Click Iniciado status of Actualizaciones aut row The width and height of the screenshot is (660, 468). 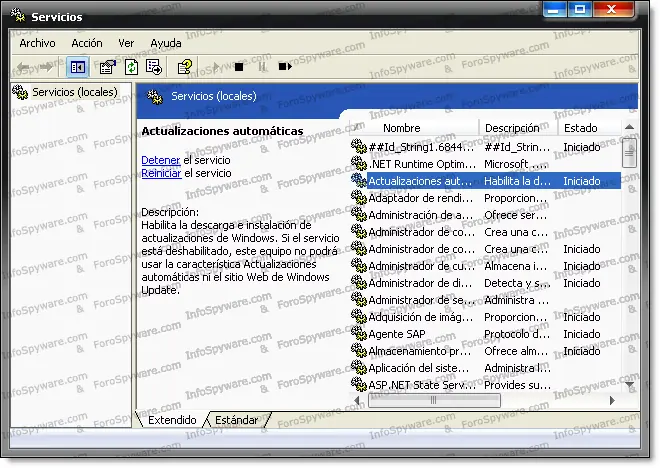click(582, 181)
